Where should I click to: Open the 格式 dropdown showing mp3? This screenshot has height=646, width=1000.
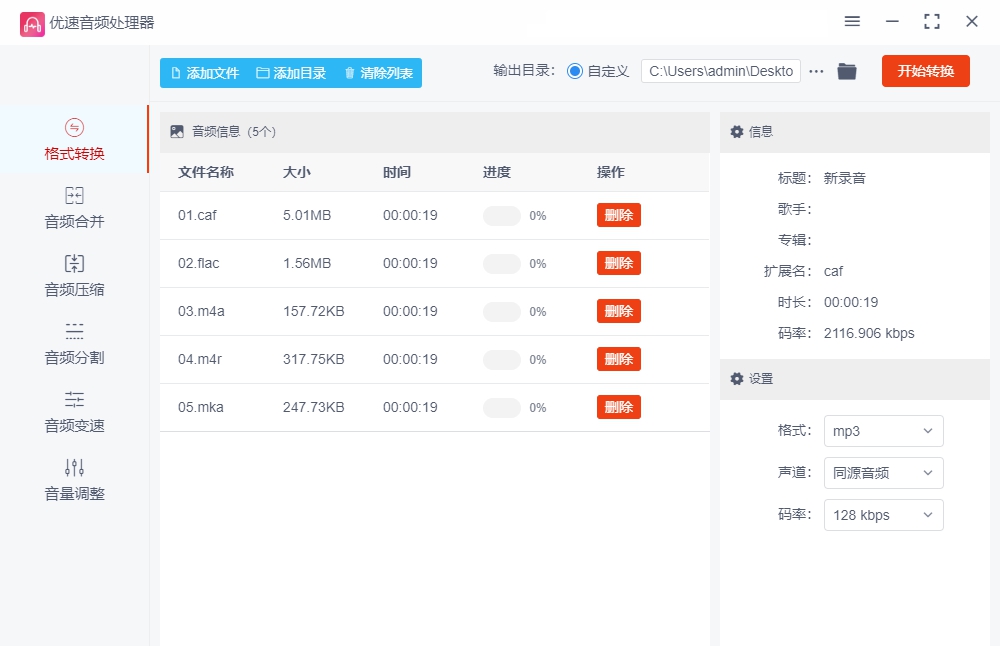coord(883,431)
